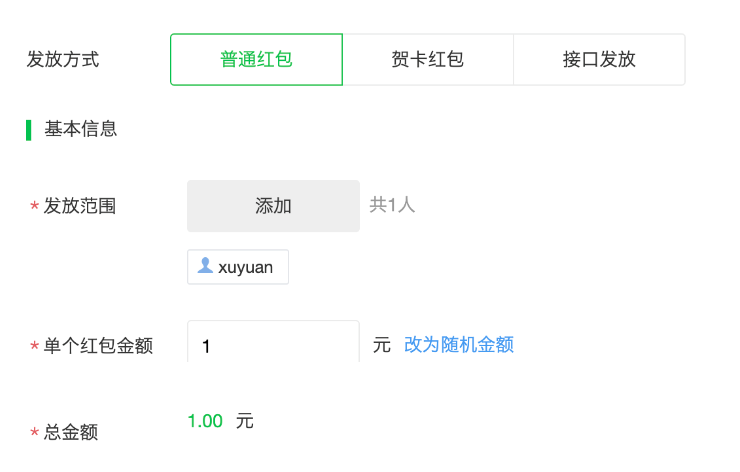Switch to the 贺卡红包 option

pyautogui.click(x=428, y=59)
